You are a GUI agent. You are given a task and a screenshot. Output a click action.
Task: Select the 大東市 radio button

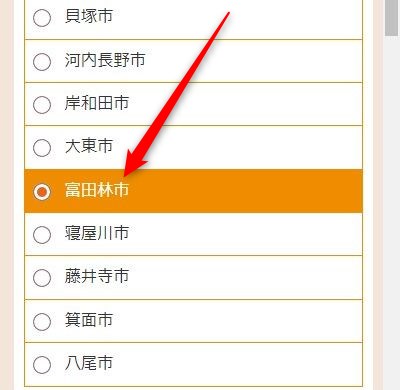(42, 148)
